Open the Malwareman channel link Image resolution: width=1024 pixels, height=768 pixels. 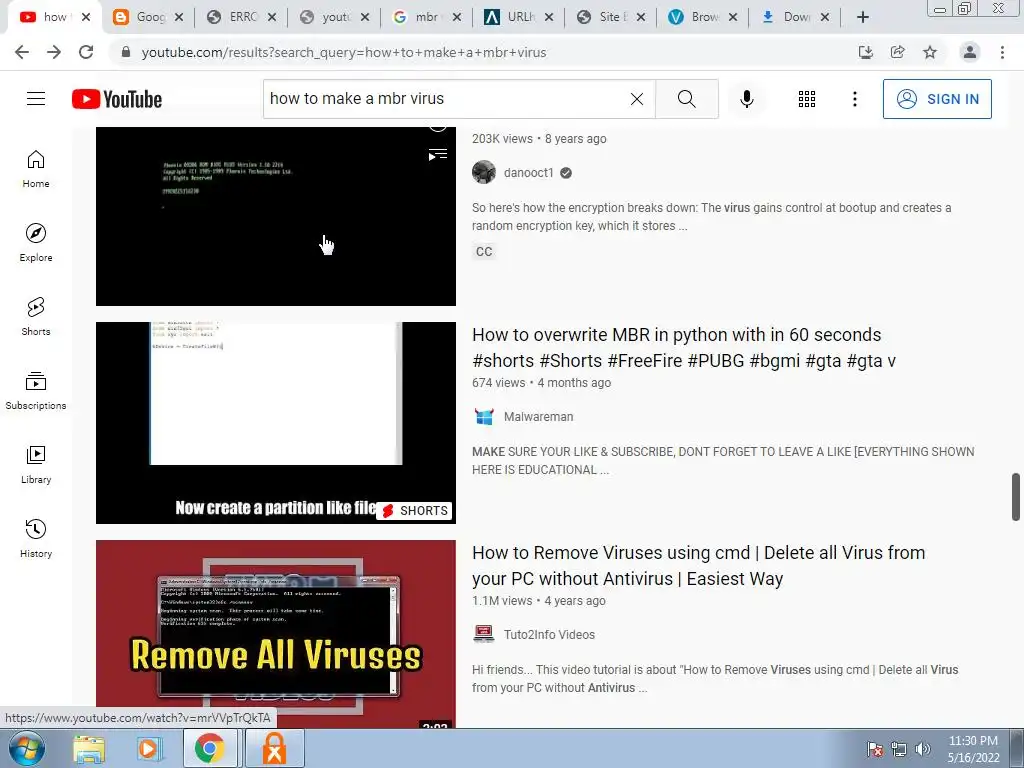538,417
